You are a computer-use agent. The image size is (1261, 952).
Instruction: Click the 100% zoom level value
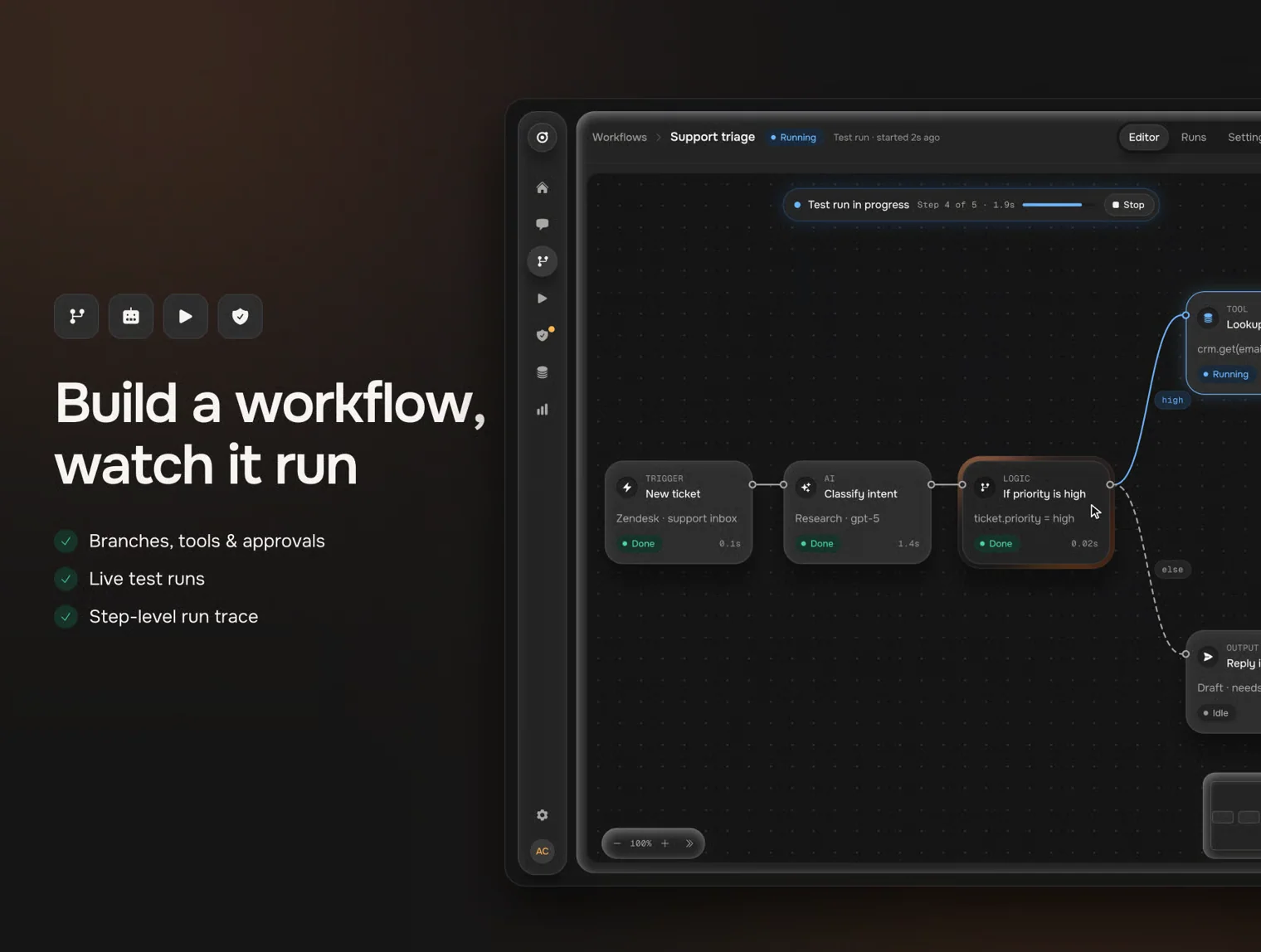point(640,843)
